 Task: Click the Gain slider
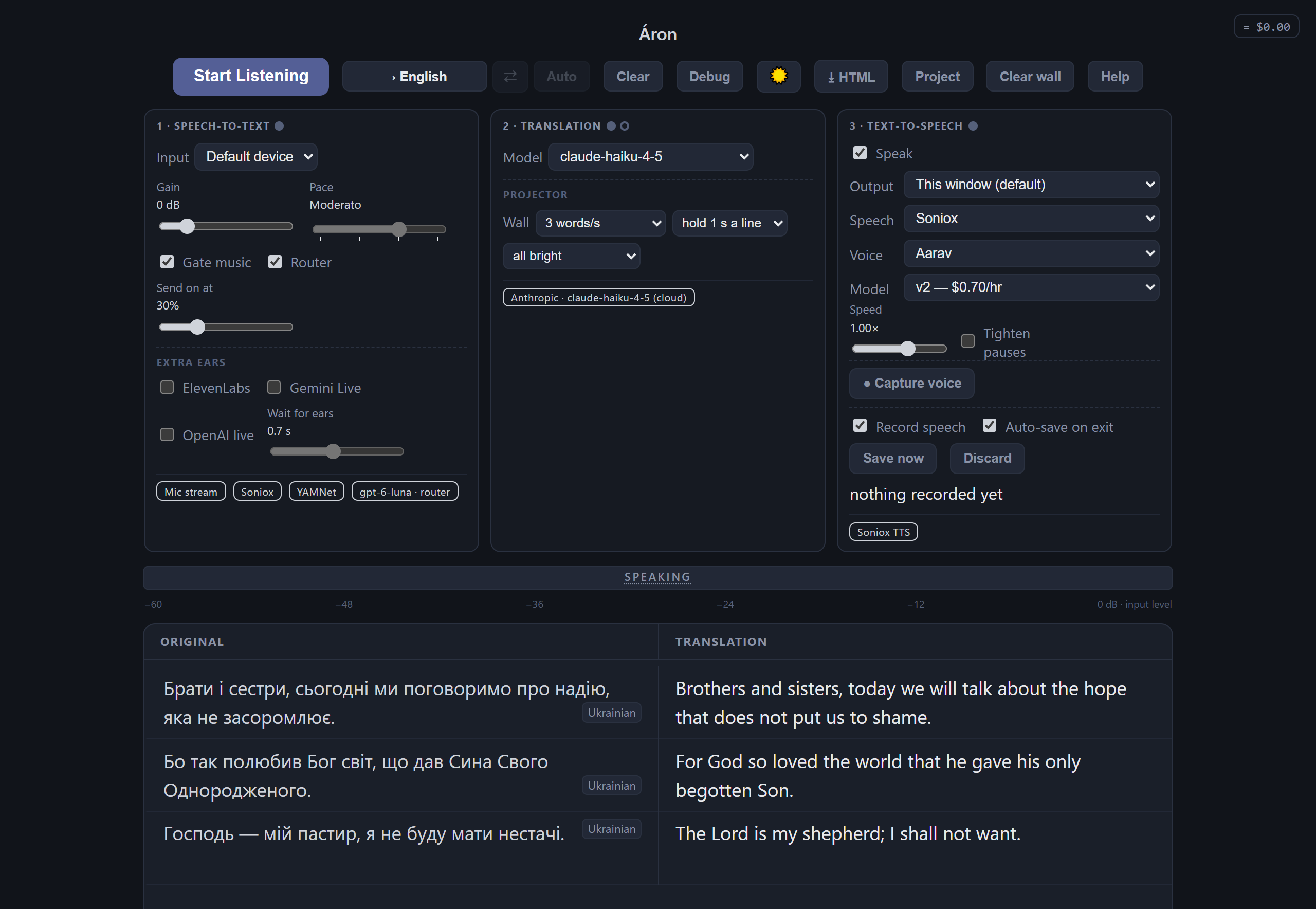[x=226, y=226]
